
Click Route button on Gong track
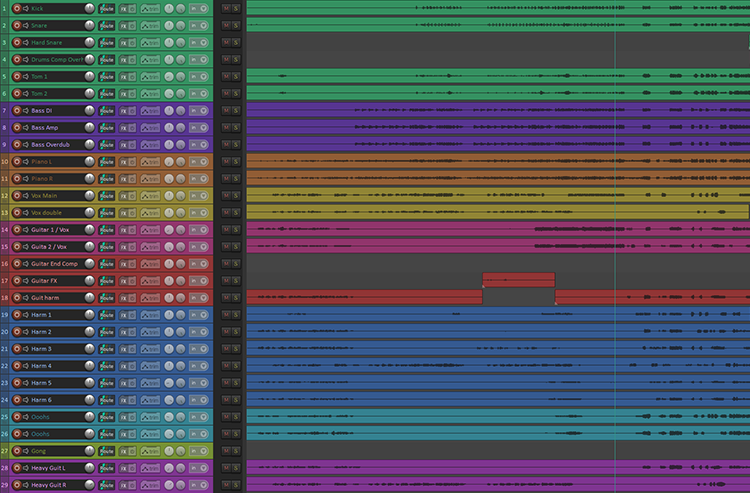pyautogui.click(x=106, y=451)
